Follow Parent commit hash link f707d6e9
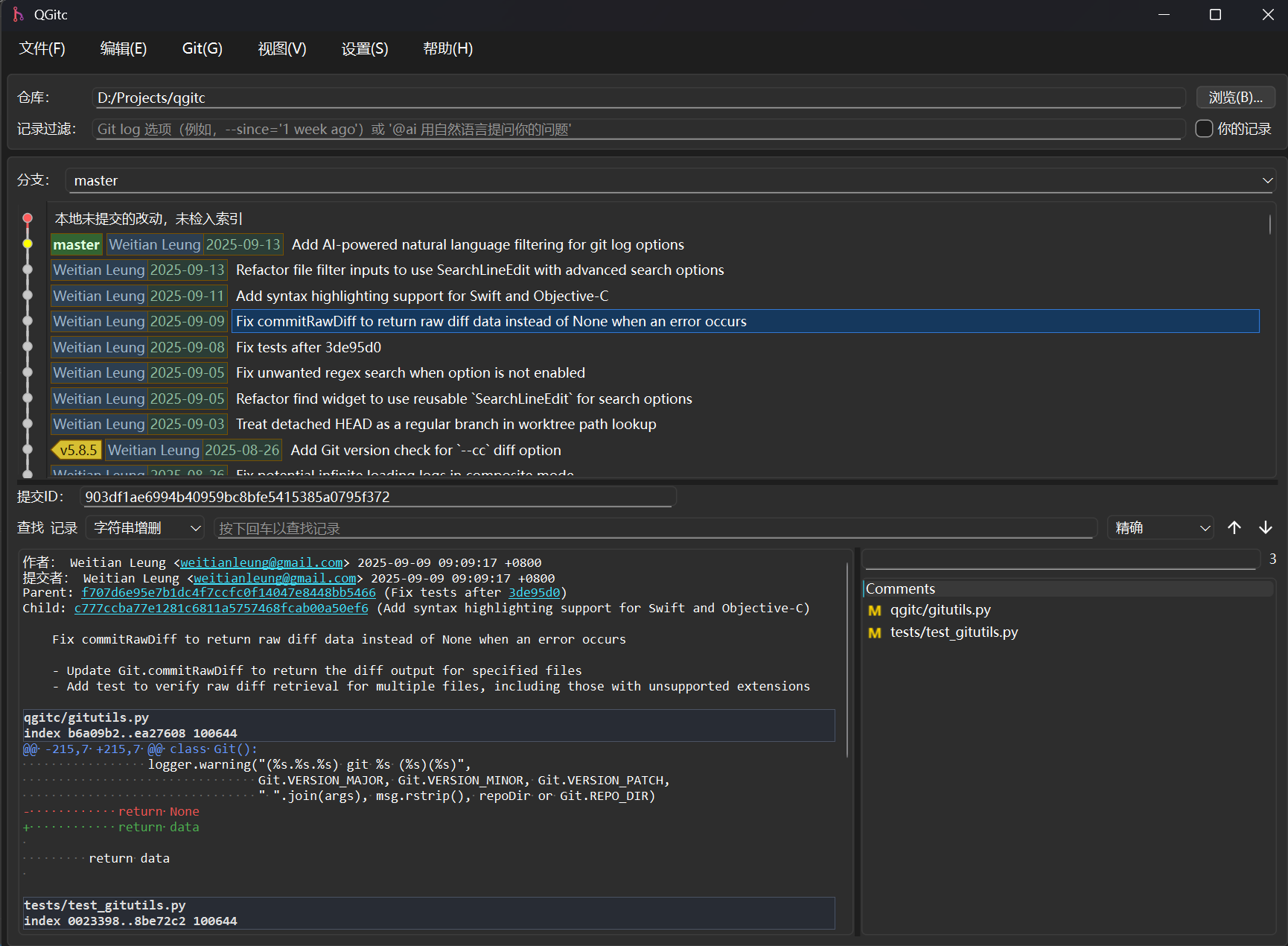Screen dimensions: 1288x946 point(229,593)
